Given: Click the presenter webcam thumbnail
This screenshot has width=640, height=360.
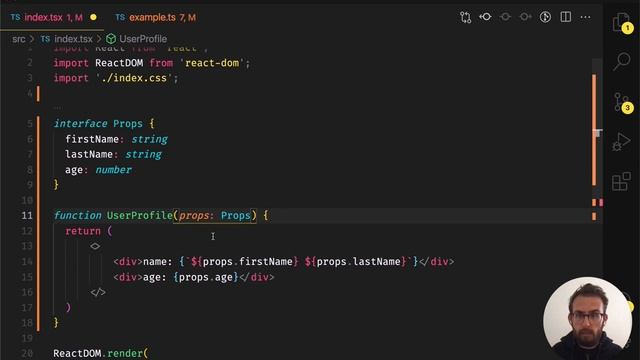Looking at the screenshot, I should coord(587,318).
